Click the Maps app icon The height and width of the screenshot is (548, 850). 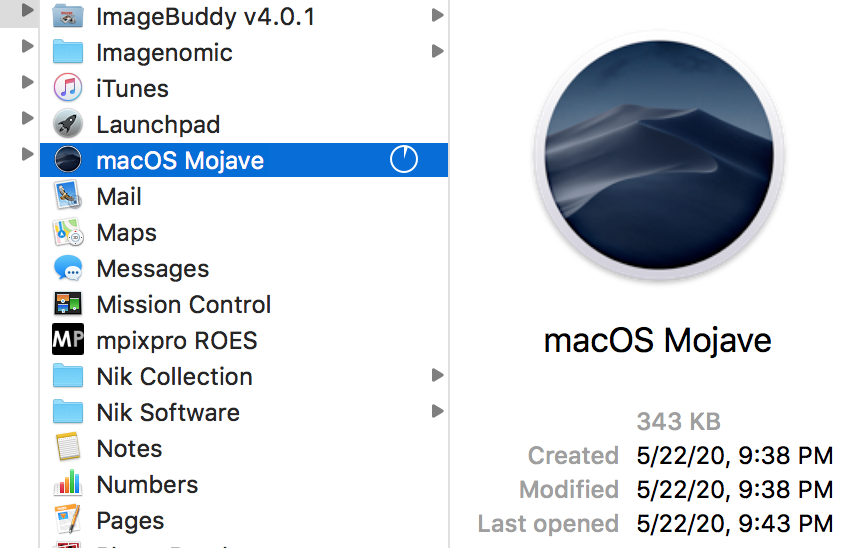click(68, 232)
